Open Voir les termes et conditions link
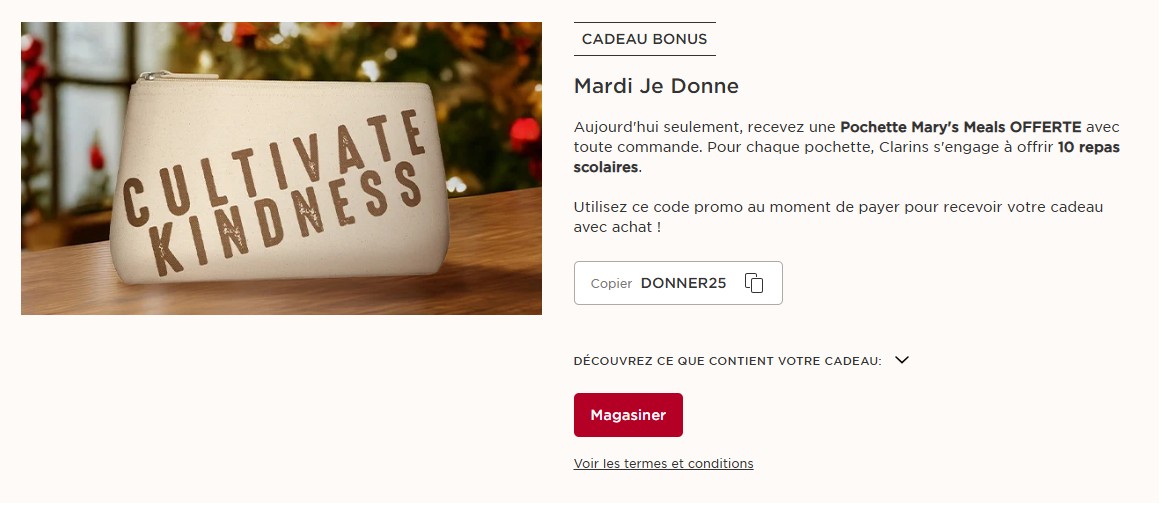 pos(663,463)
